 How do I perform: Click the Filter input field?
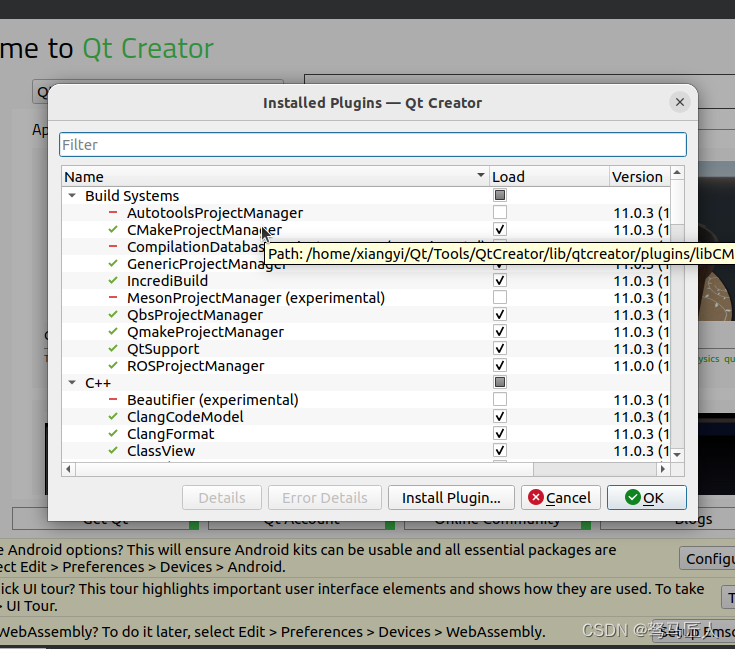pyautogui.click(x=373, y=145)
